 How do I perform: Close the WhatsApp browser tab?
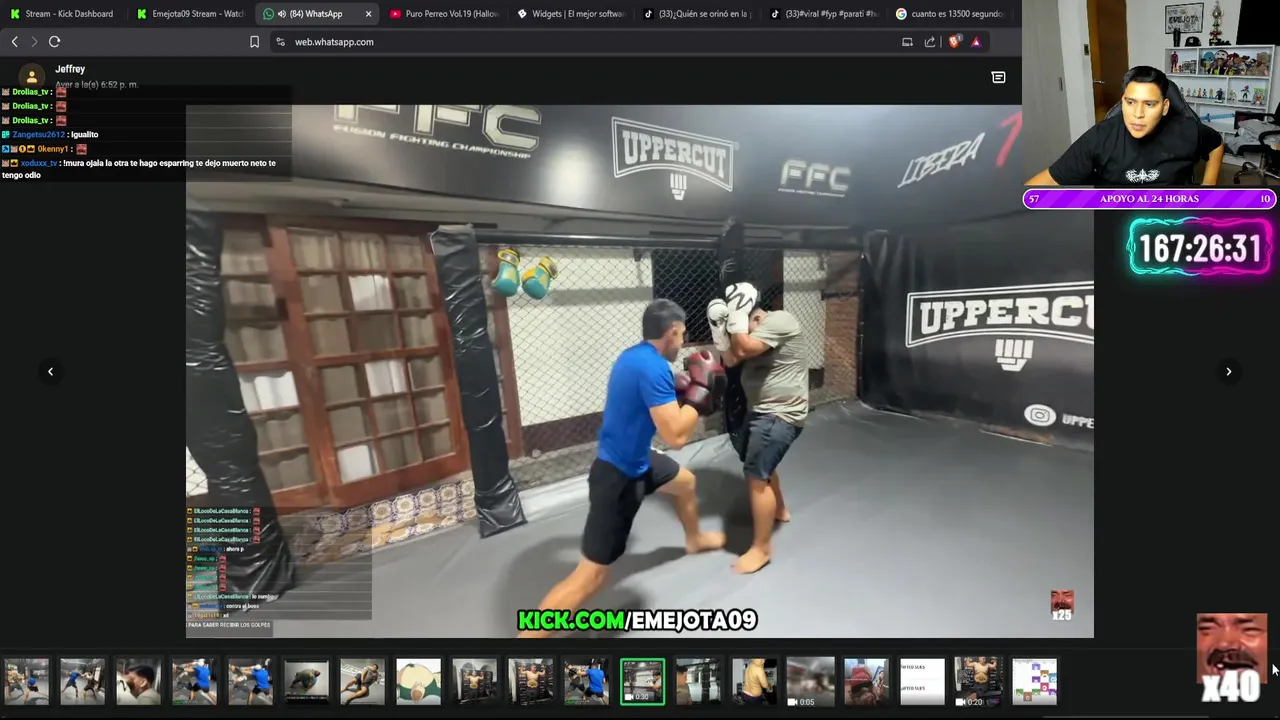368,14
